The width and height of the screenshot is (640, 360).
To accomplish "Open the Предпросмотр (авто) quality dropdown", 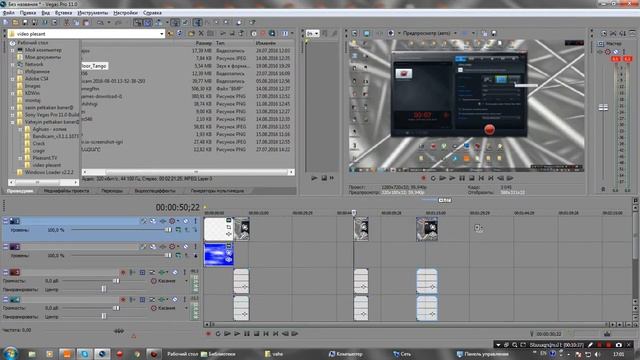I will click(x=455, y=33).
